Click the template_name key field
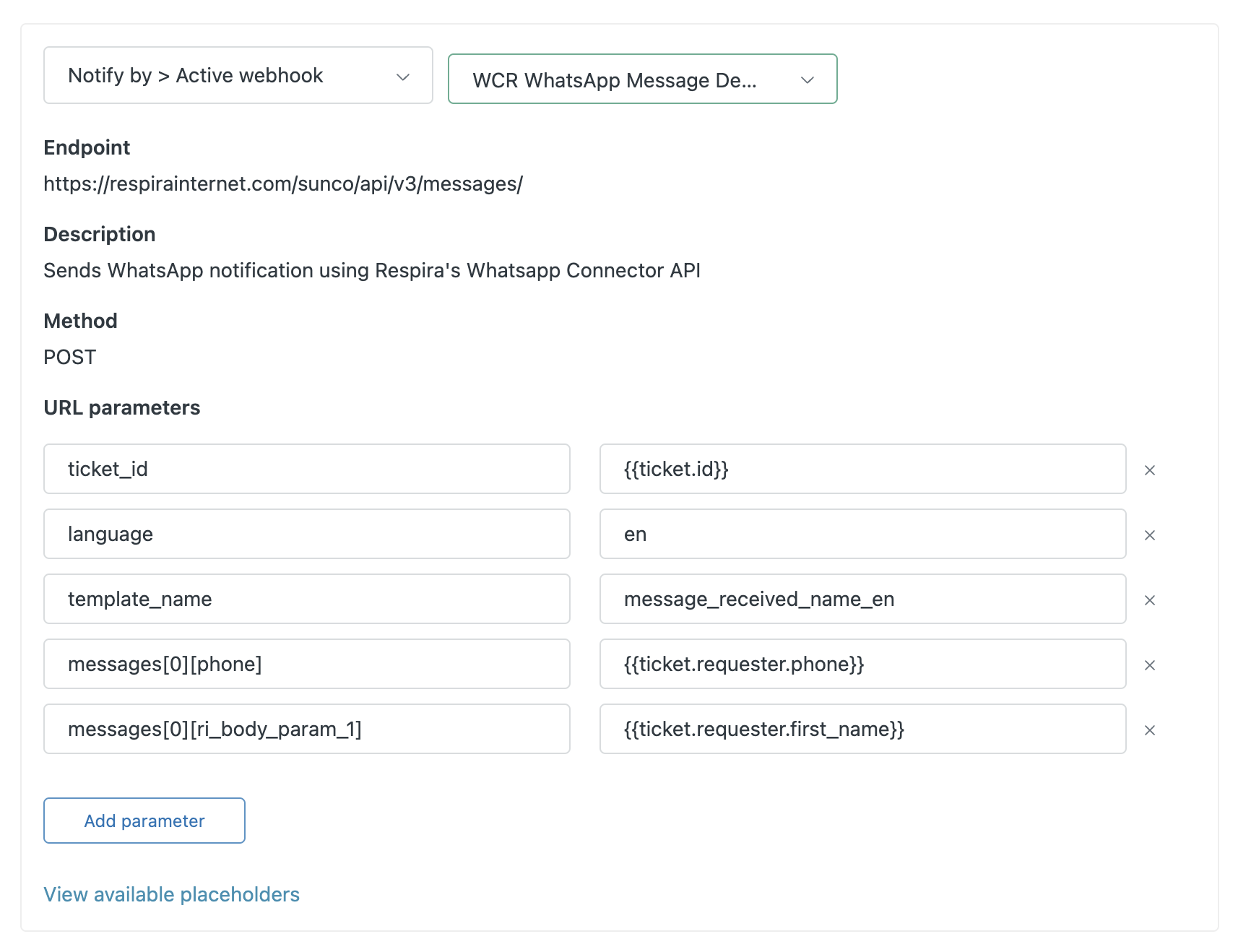 tap(306, 600)
